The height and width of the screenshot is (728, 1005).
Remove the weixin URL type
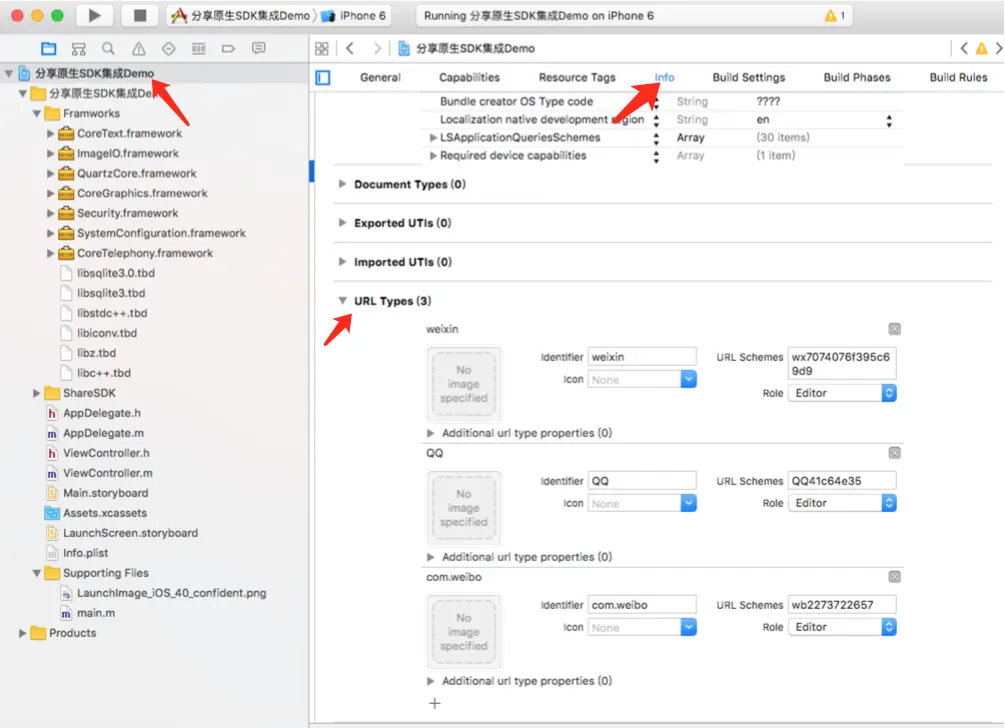click(x=895, y=329)
